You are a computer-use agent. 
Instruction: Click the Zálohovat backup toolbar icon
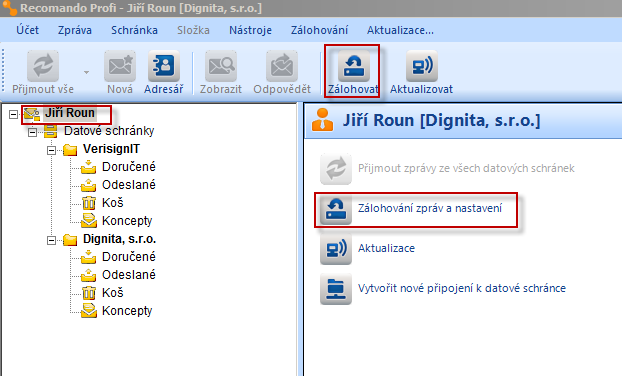(354, 66)
